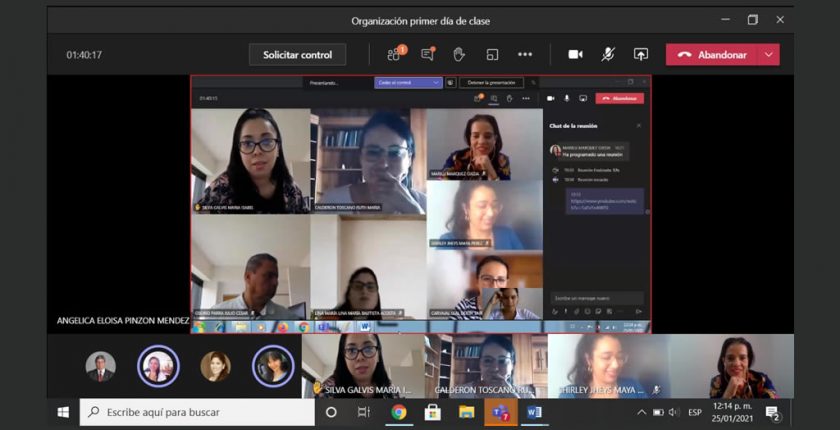Select the CALDERON TOSCANO RU... video tile
This screenshot has width=840, height=430.
pyautogui.click(x=486, y=366)
